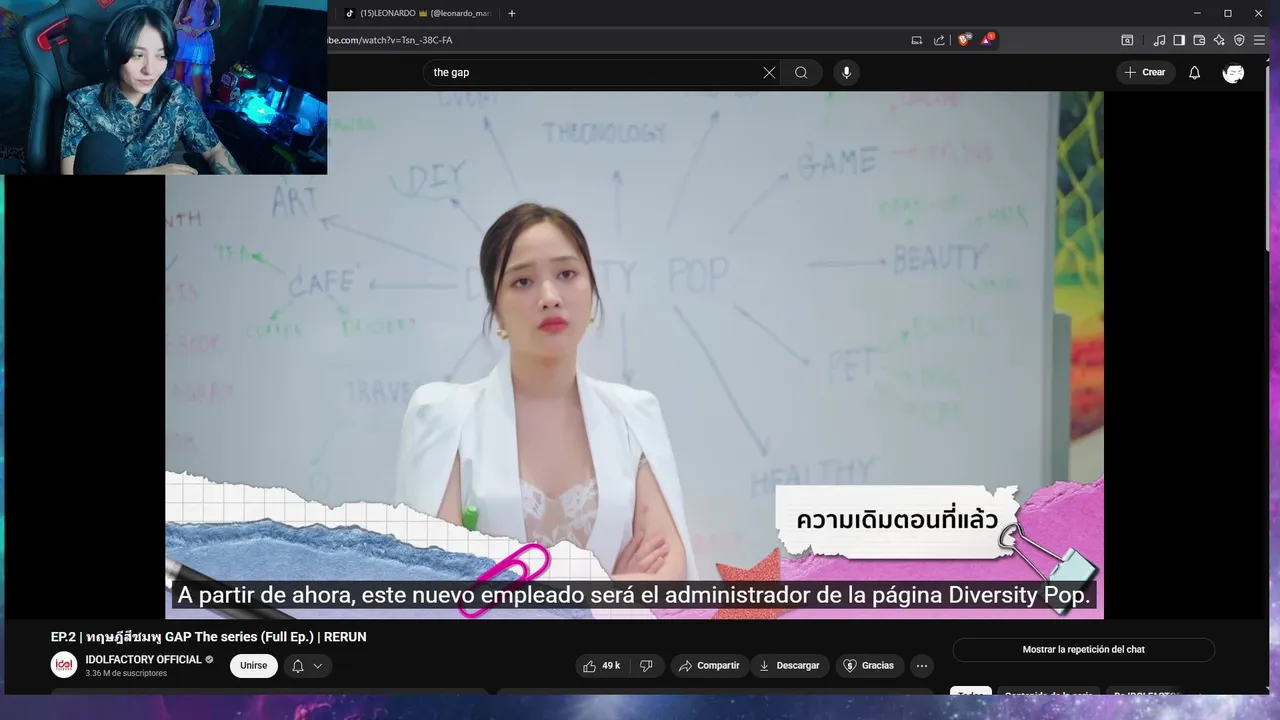1280x720 pixels.
Task: Click the address bar URL text
Action: (390, 40)
